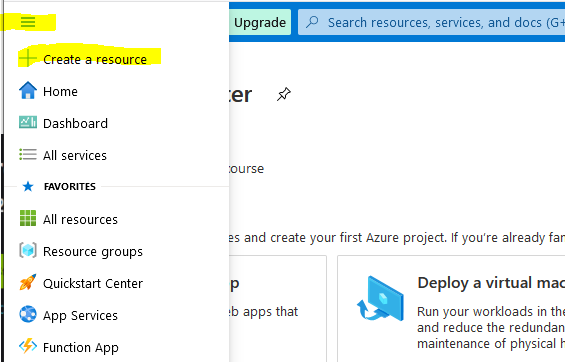The image size is (565, 362).
Task: Click the magnifier search icon
Action: pyautogui.click(x=312, y=22)
